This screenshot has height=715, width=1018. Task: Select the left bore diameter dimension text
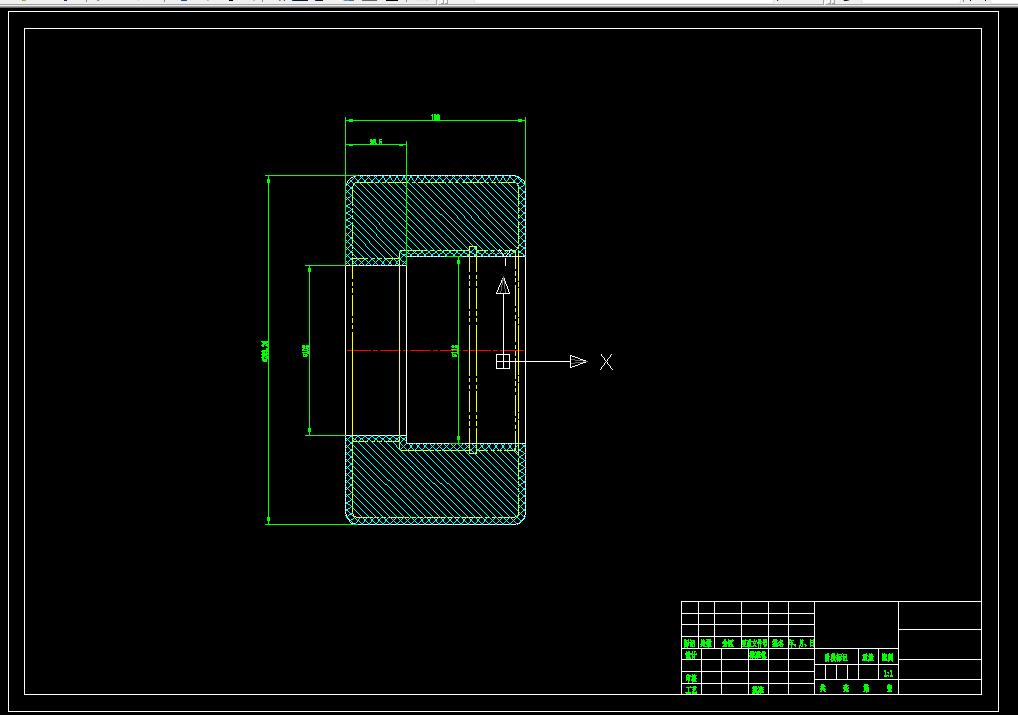coord(306,351)
